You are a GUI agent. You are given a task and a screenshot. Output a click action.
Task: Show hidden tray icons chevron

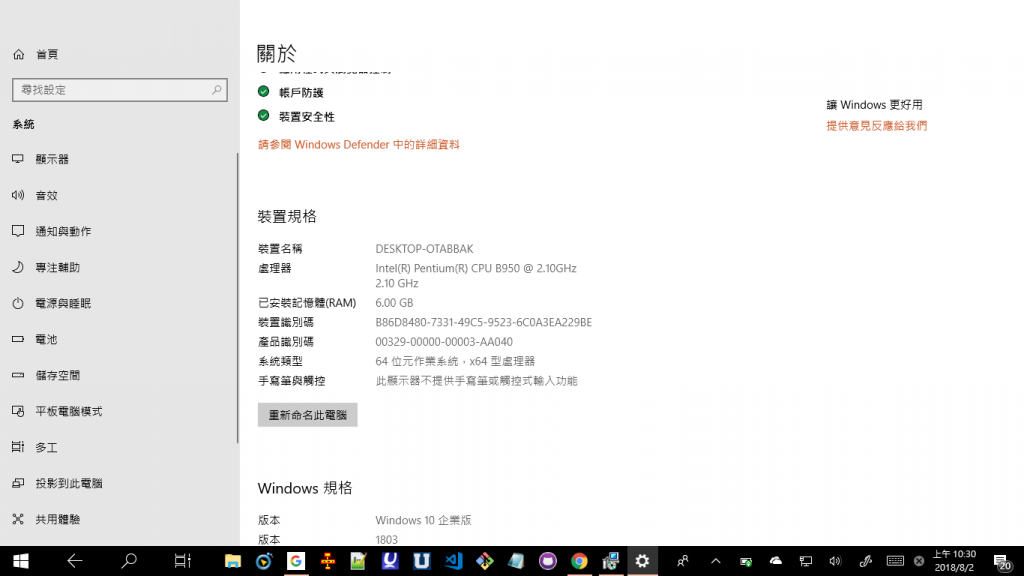pyautogui.click(x=716, y=561)
